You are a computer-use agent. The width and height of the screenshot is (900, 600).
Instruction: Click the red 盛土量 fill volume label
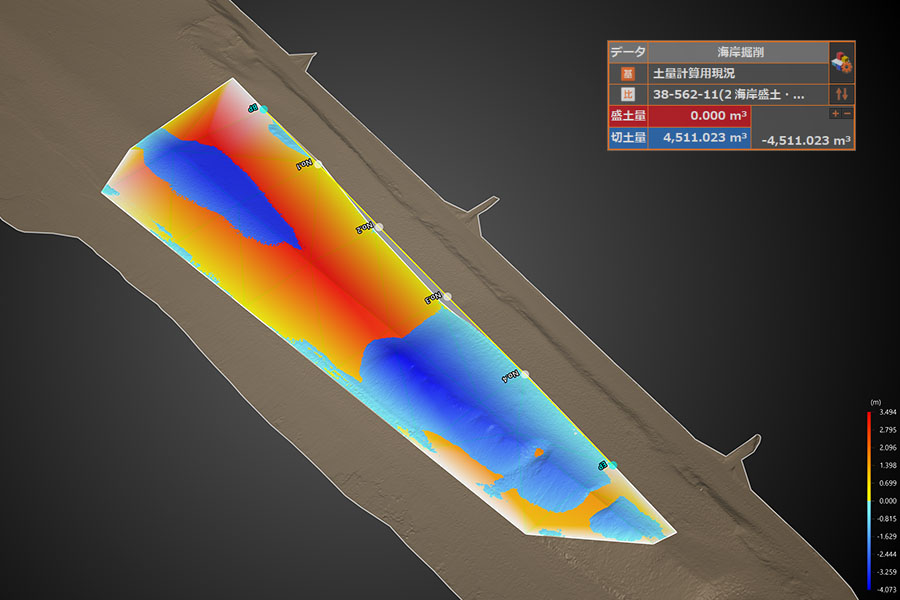pos(628,115)
